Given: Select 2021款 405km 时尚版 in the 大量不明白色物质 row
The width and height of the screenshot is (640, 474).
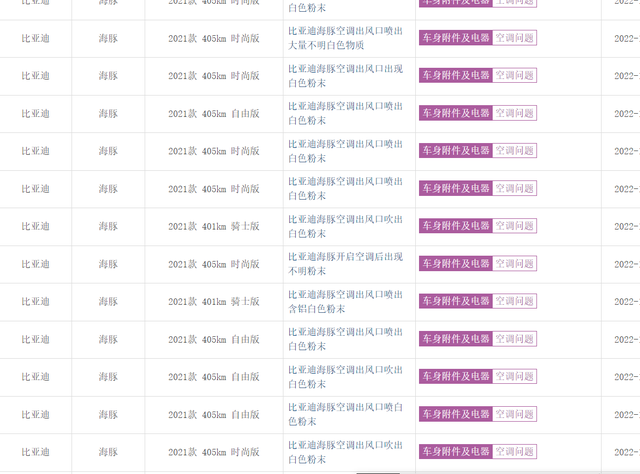Looking at the screenshot, I should (213, 38).
